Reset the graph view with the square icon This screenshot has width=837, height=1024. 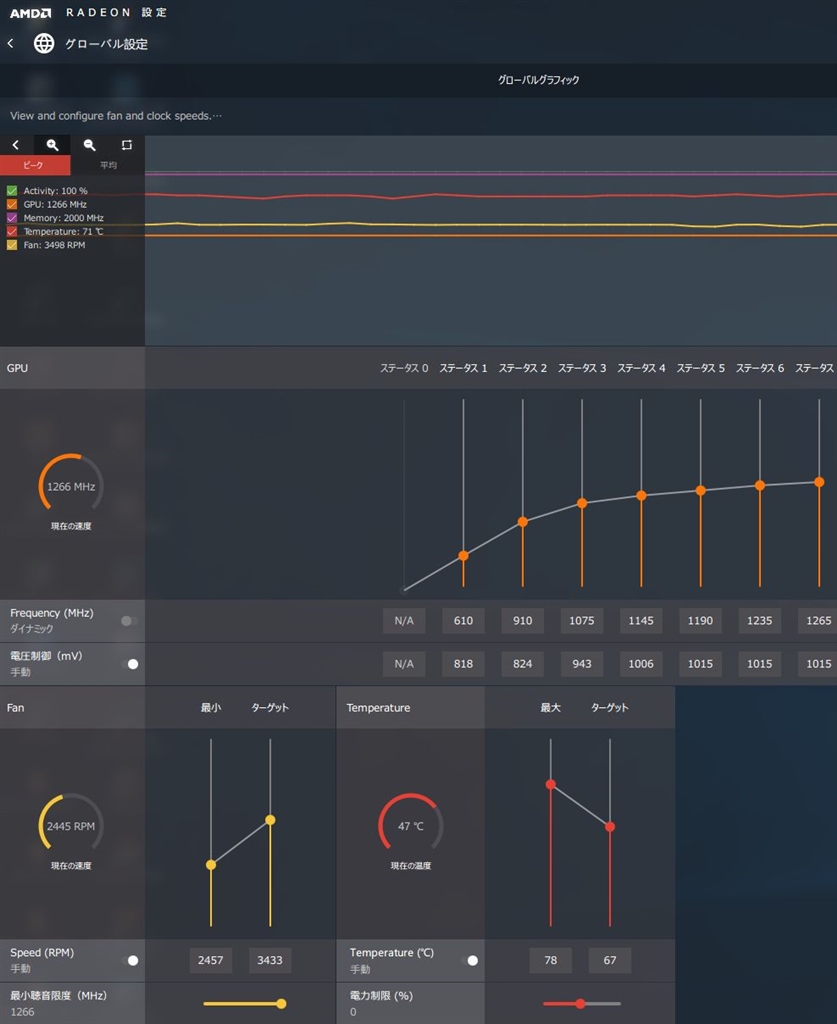click(x=126, y=145)
